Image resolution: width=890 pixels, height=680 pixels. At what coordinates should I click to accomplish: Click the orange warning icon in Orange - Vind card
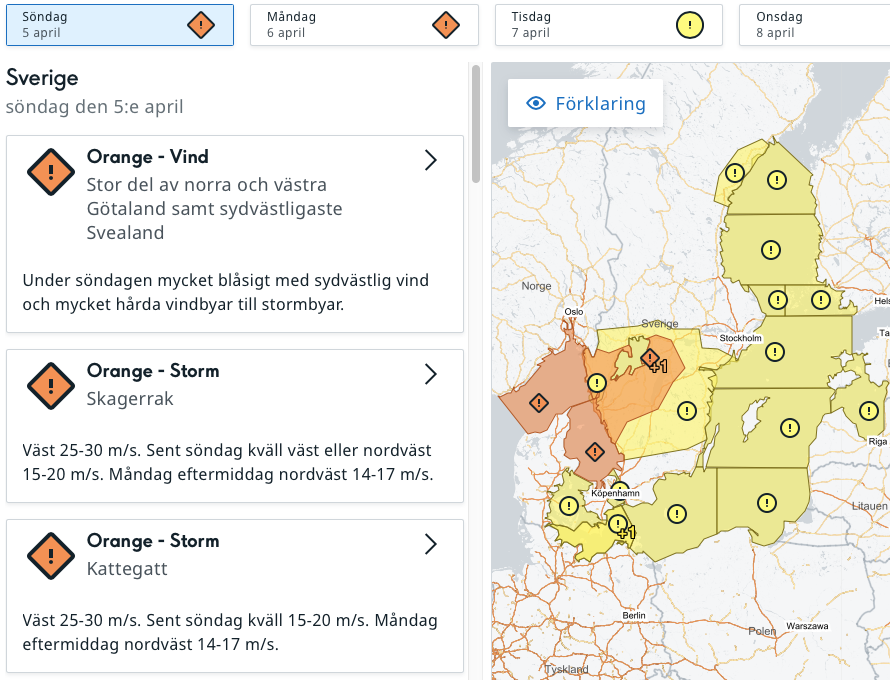[x=51, y=173]
